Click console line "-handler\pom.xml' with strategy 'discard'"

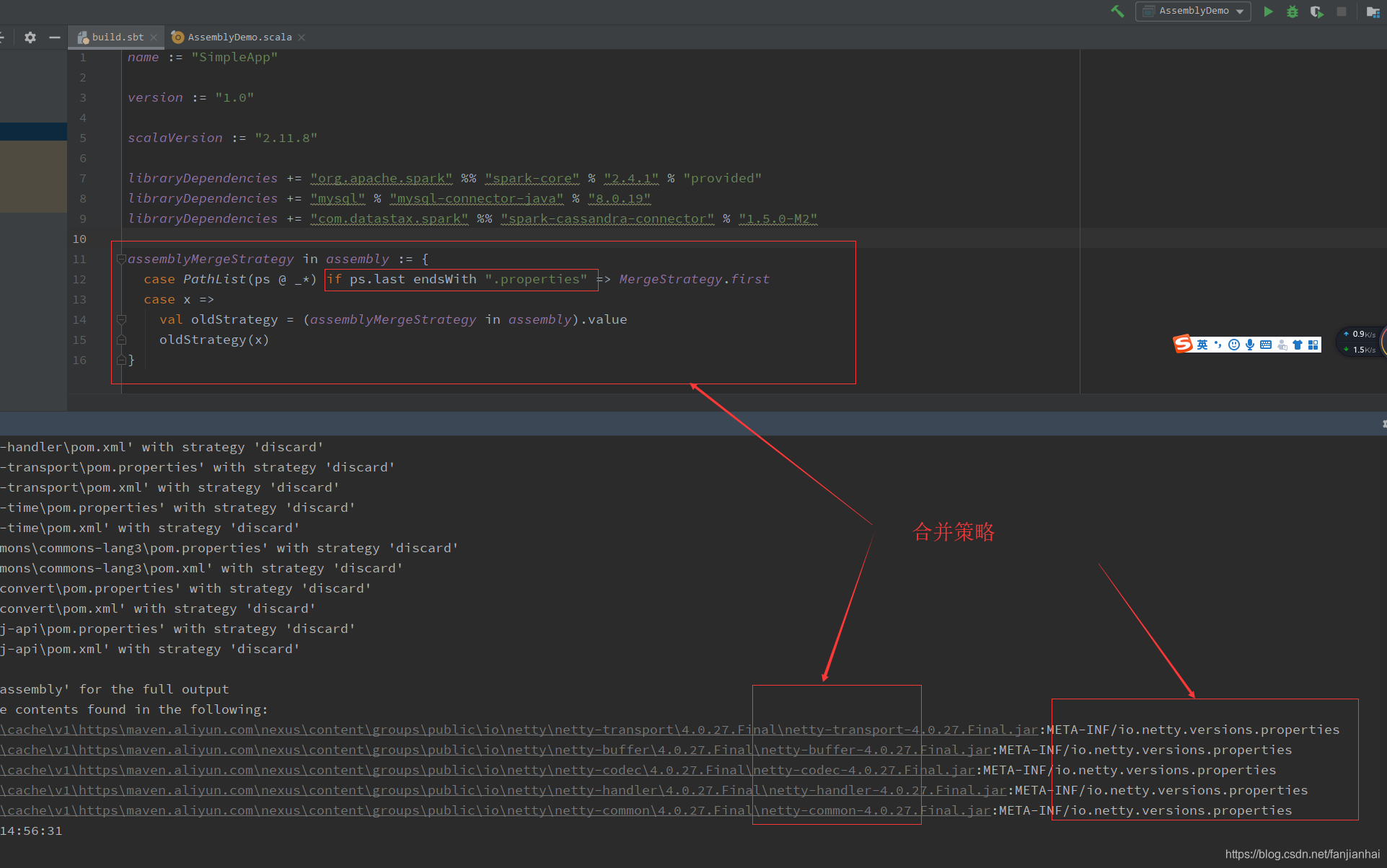162,447
